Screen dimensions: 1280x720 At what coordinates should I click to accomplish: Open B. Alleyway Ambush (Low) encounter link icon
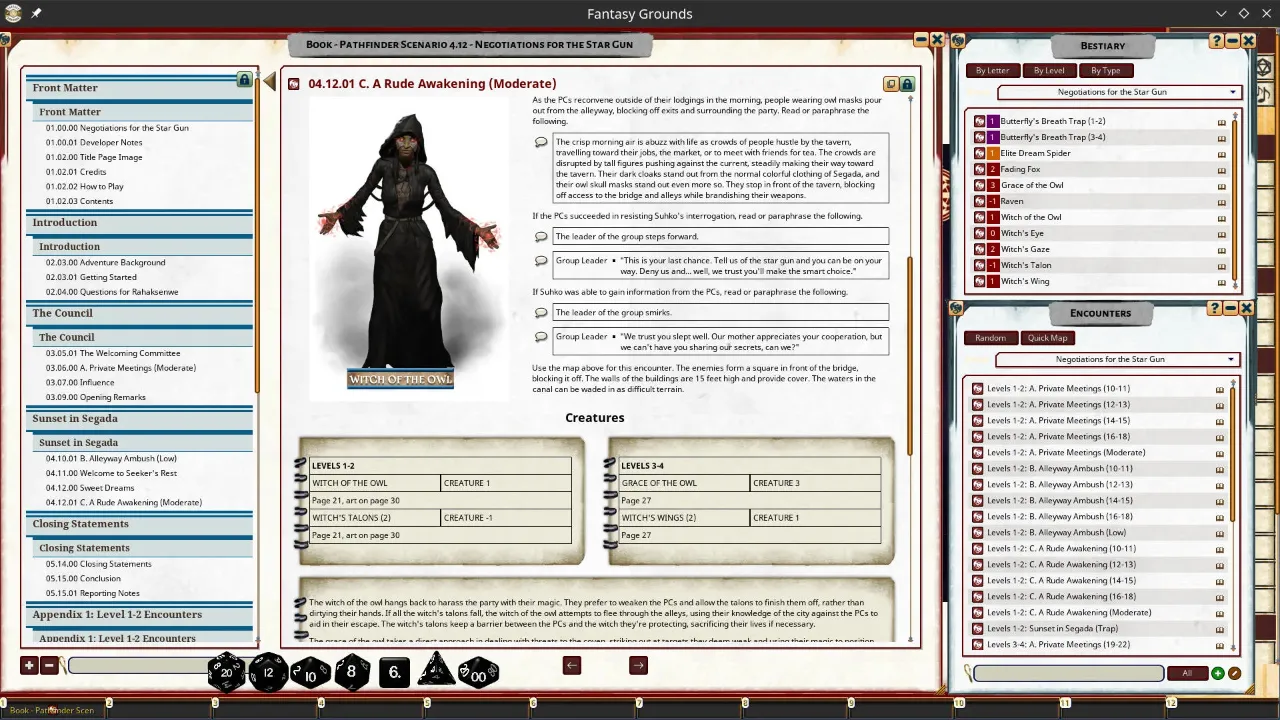click(979, 533)
